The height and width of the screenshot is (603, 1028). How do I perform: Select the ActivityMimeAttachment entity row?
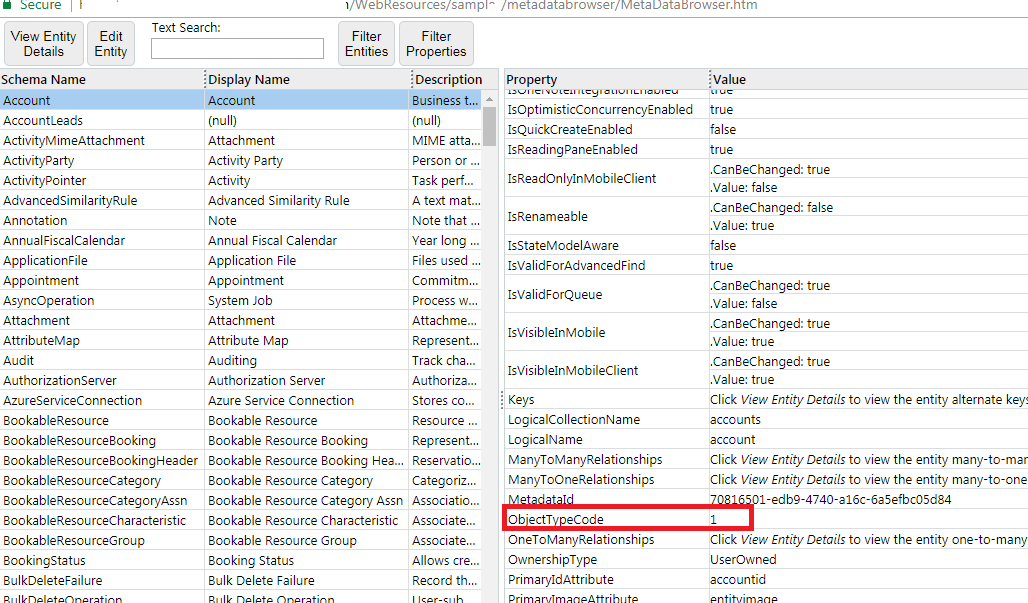[100, 140]
